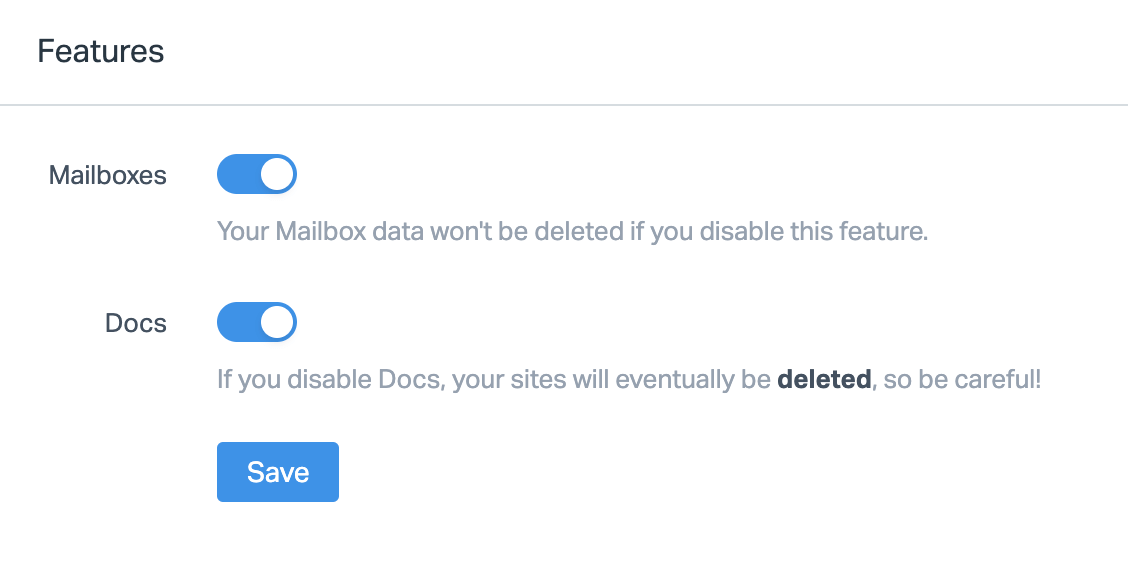Disable the Mailboxes feature toggle
The width and height of the screenshot is (1128, 561).
[257, 175]
